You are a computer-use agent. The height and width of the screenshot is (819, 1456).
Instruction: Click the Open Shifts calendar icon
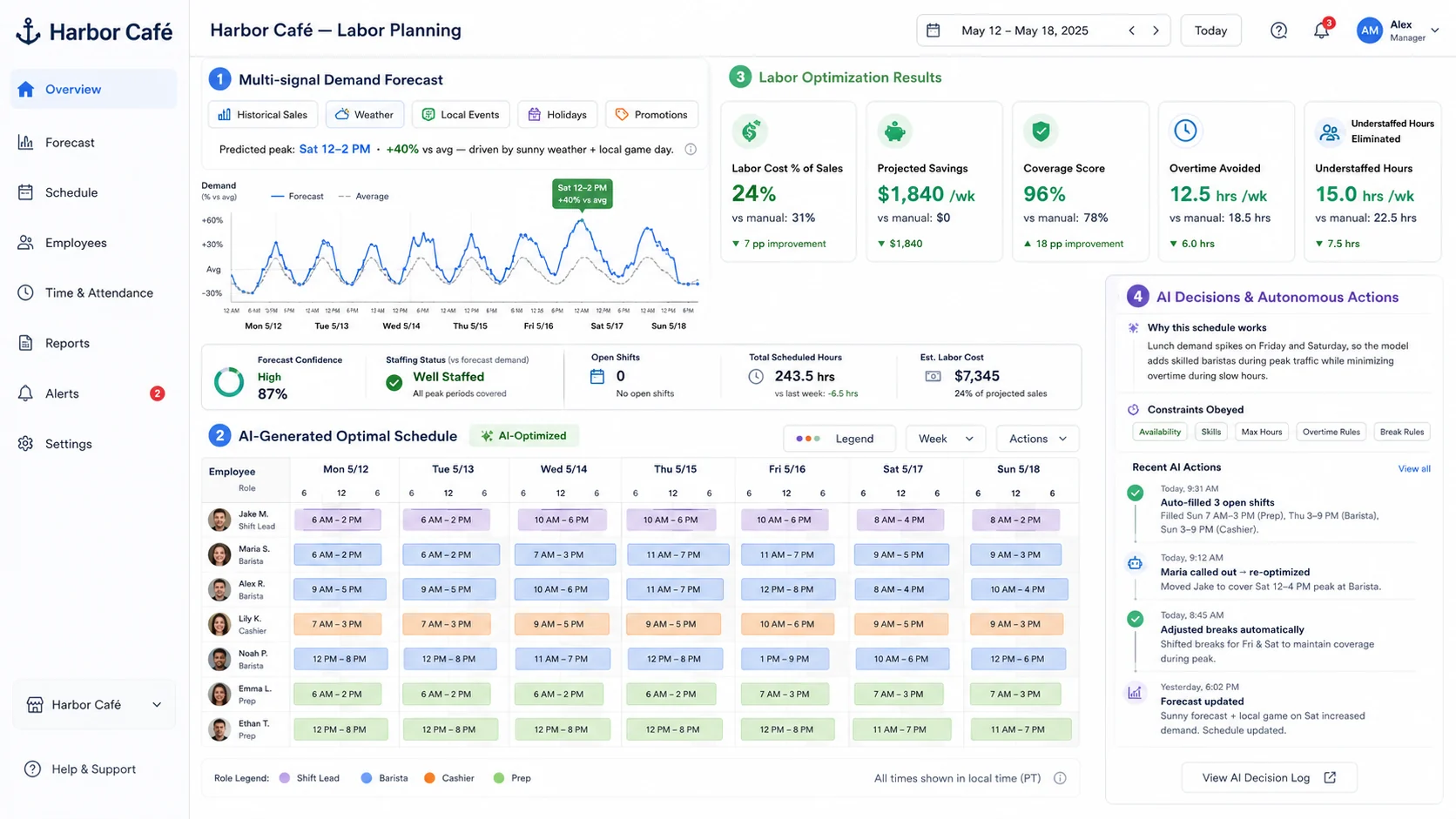click(x=597, y=377)
